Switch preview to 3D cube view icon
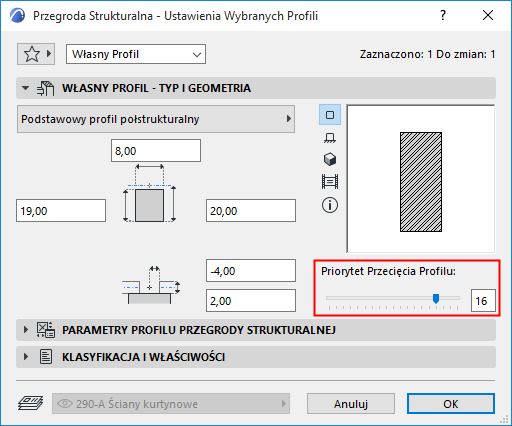This screenshot has width=512, height=426. [330, 159]
